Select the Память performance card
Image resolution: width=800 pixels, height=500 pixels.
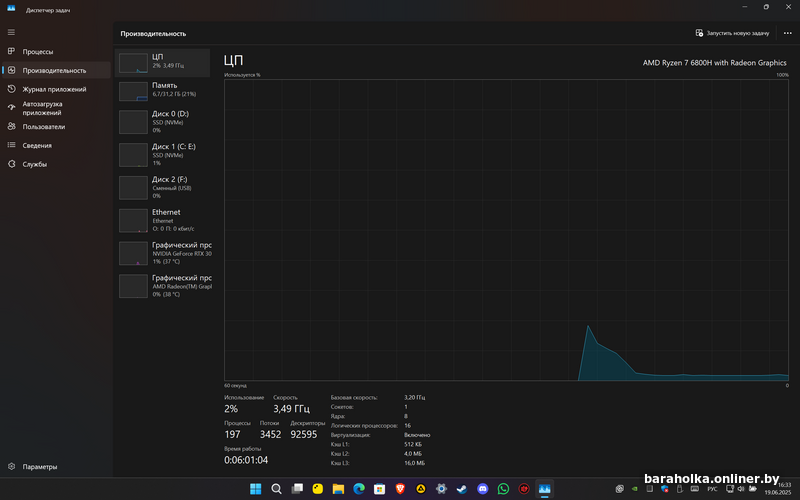point(163,91)
